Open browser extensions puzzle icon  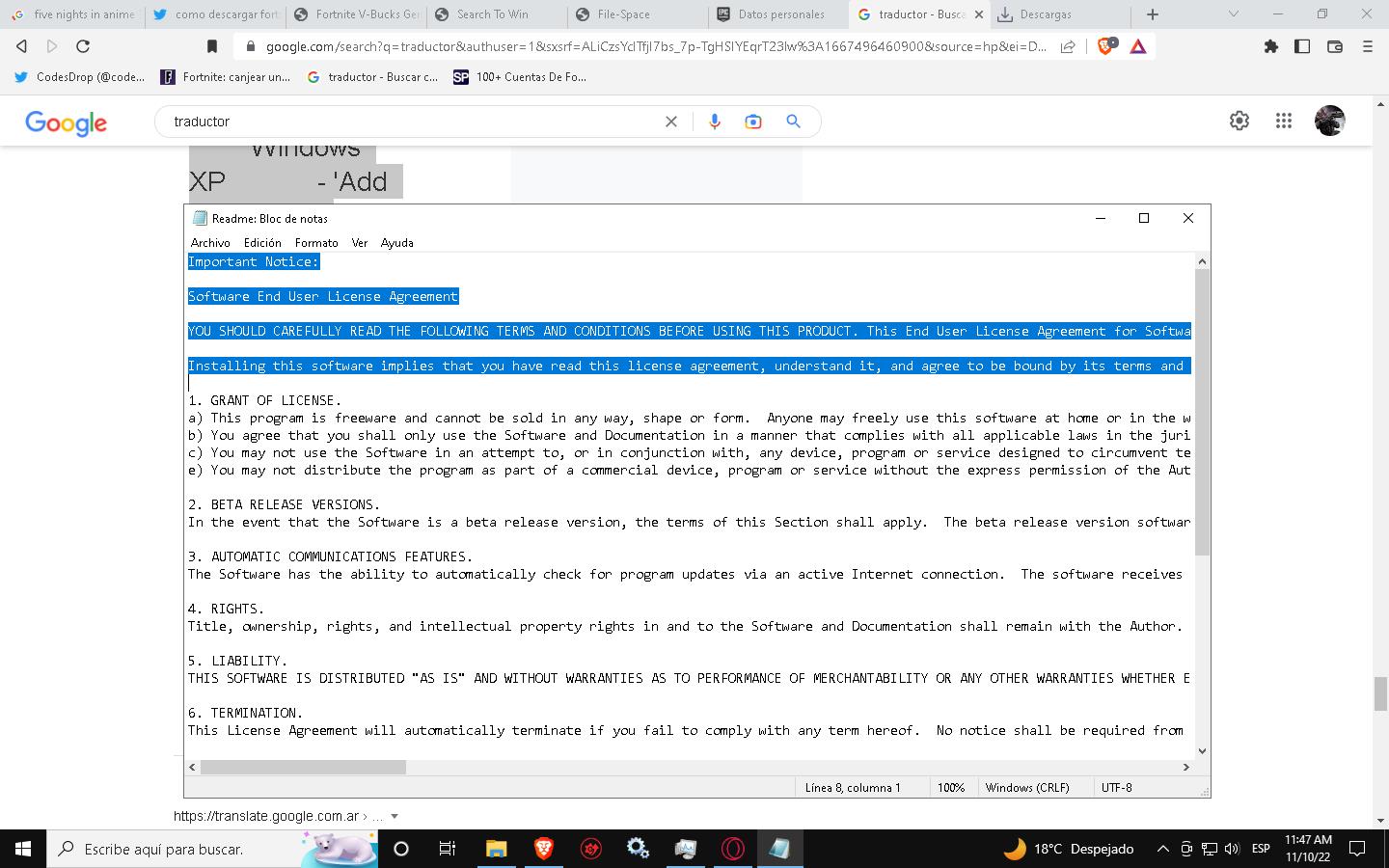click(1270, 46)
